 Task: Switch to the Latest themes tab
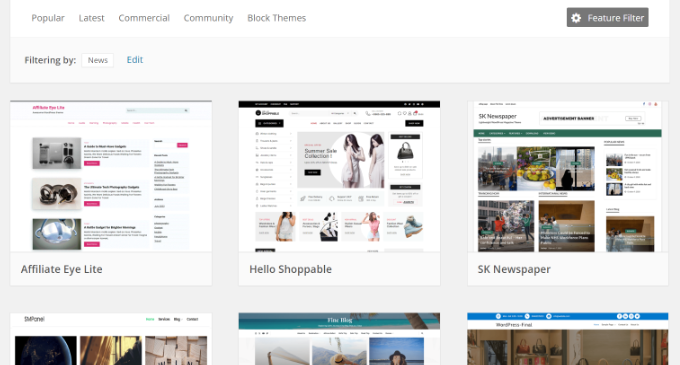click(x=91, y=18)
